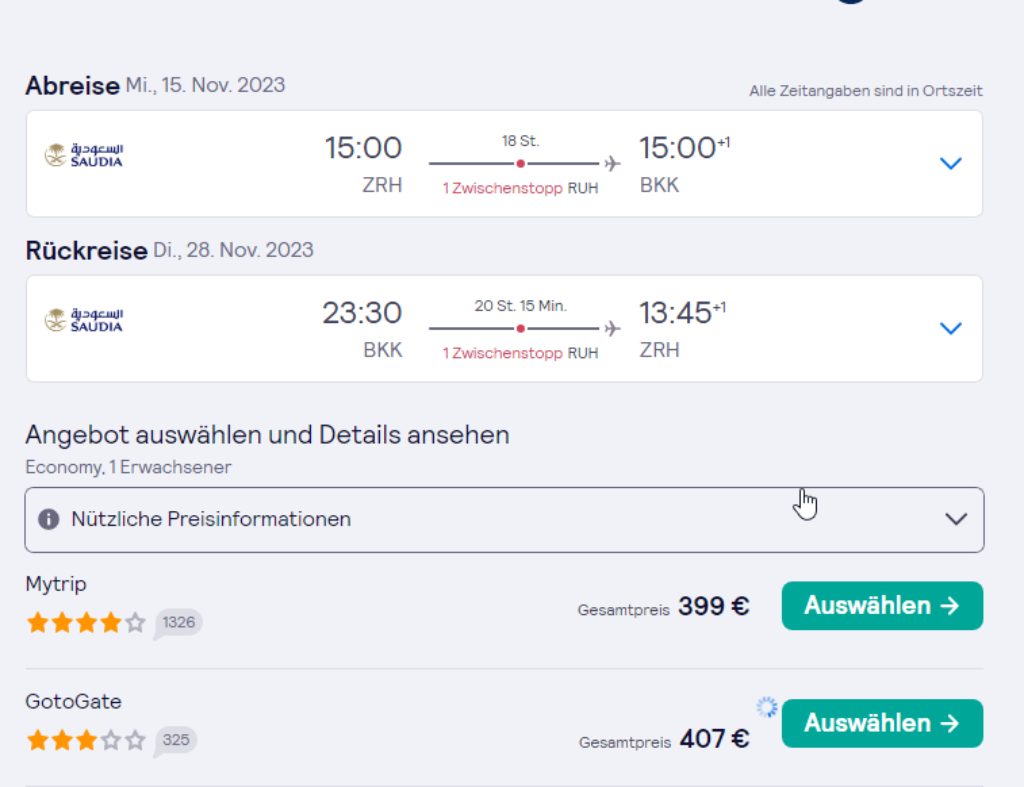Image resolution: width=1024 pixels, height=787 pixels.
Task: Click the Mytrip star rating
Action: click(86, 623)
